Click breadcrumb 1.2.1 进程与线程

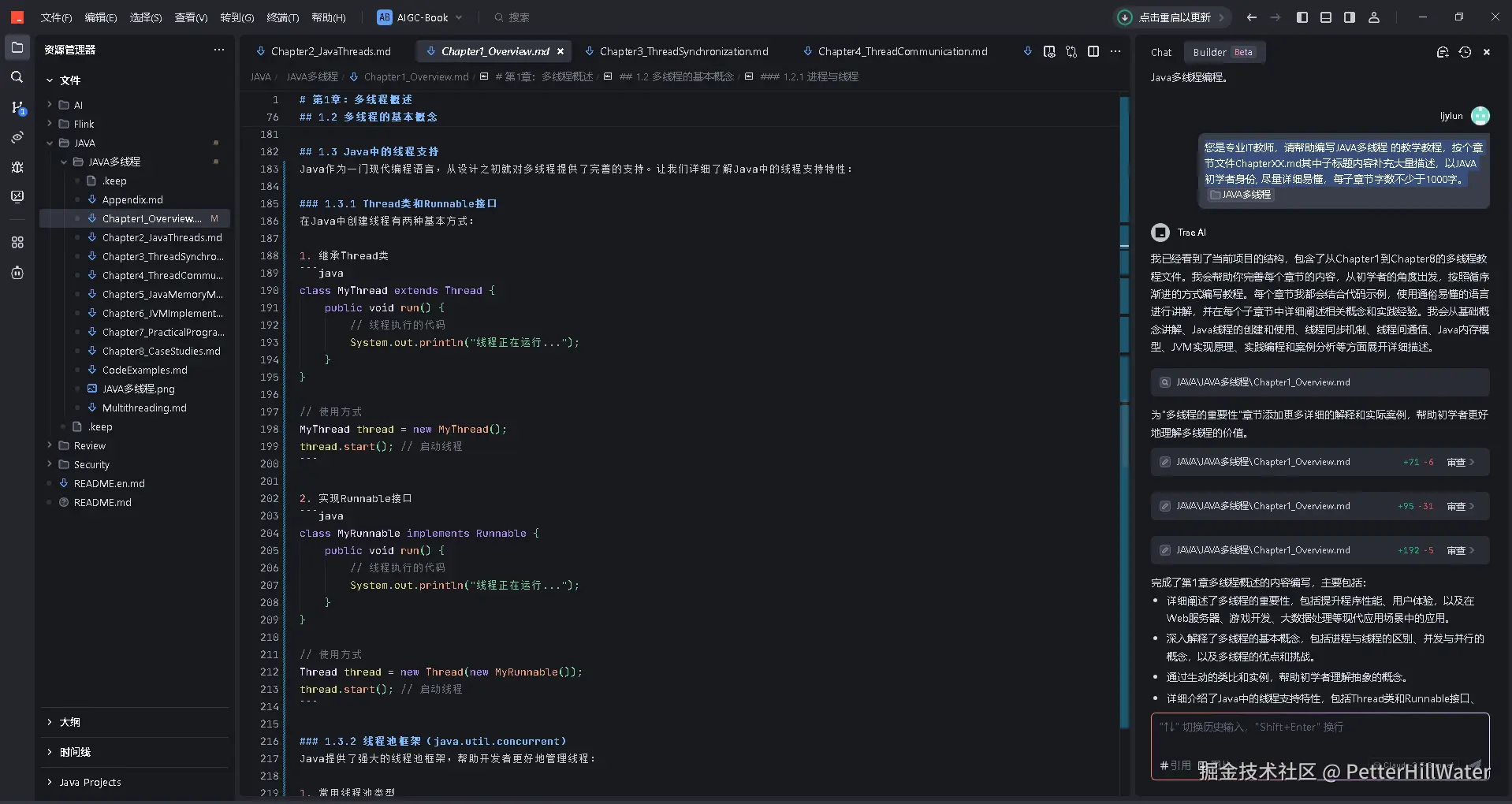click(810, 76)
